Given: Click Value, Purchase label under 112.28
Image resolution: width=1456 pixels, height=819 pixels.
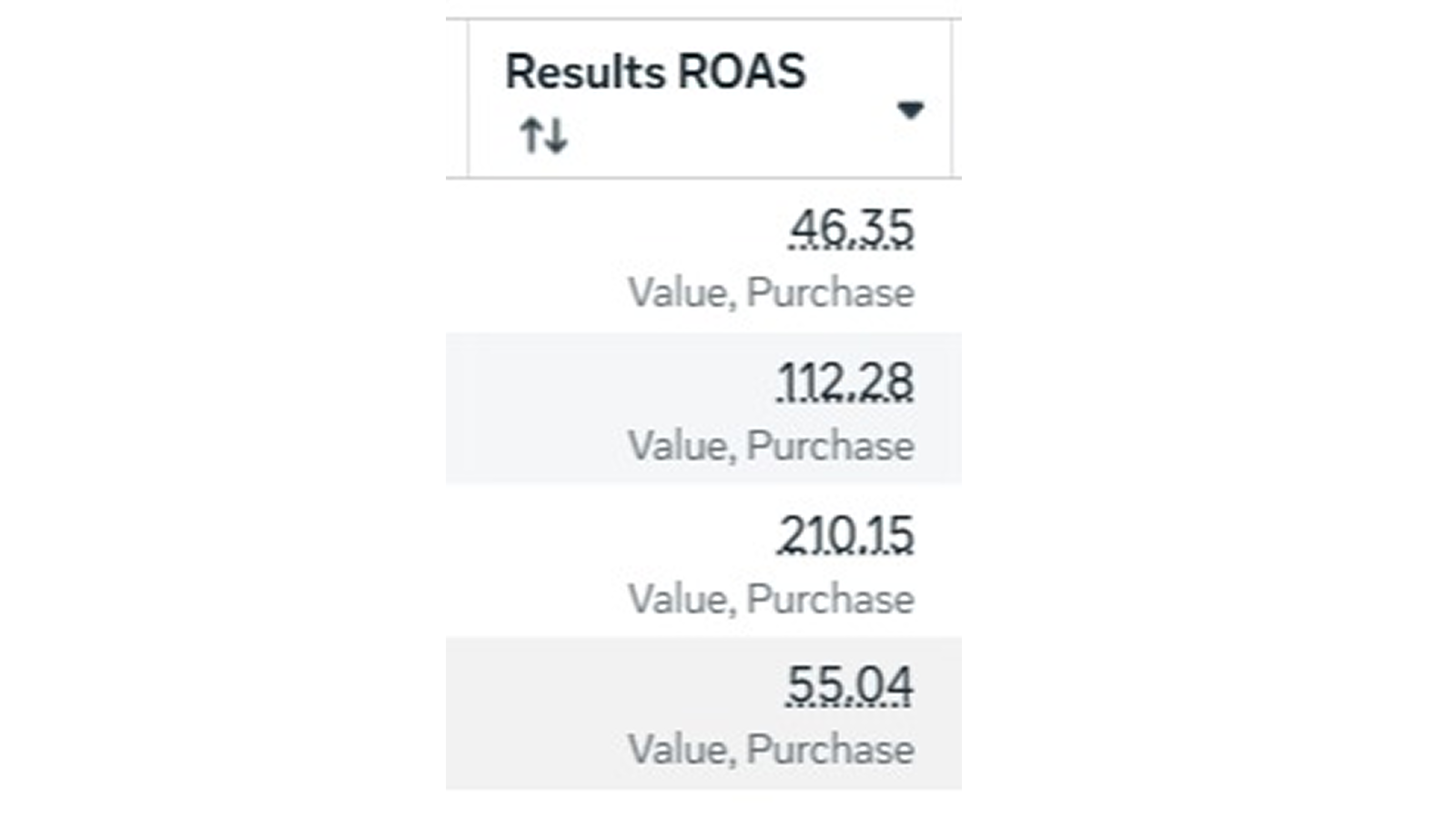Looking at the screenshot, I should pyautogui.click(x=771, y=446).
